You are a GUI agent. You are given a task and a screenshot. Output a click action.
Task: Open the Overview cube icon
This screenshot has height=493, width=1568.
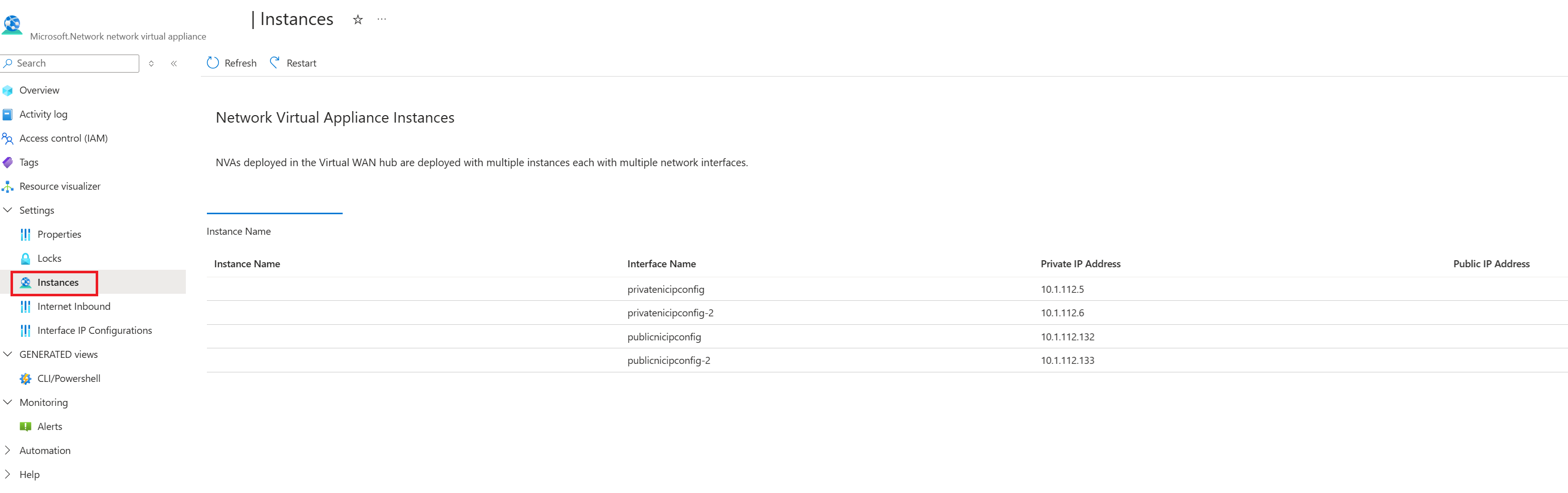pos(8,91)
